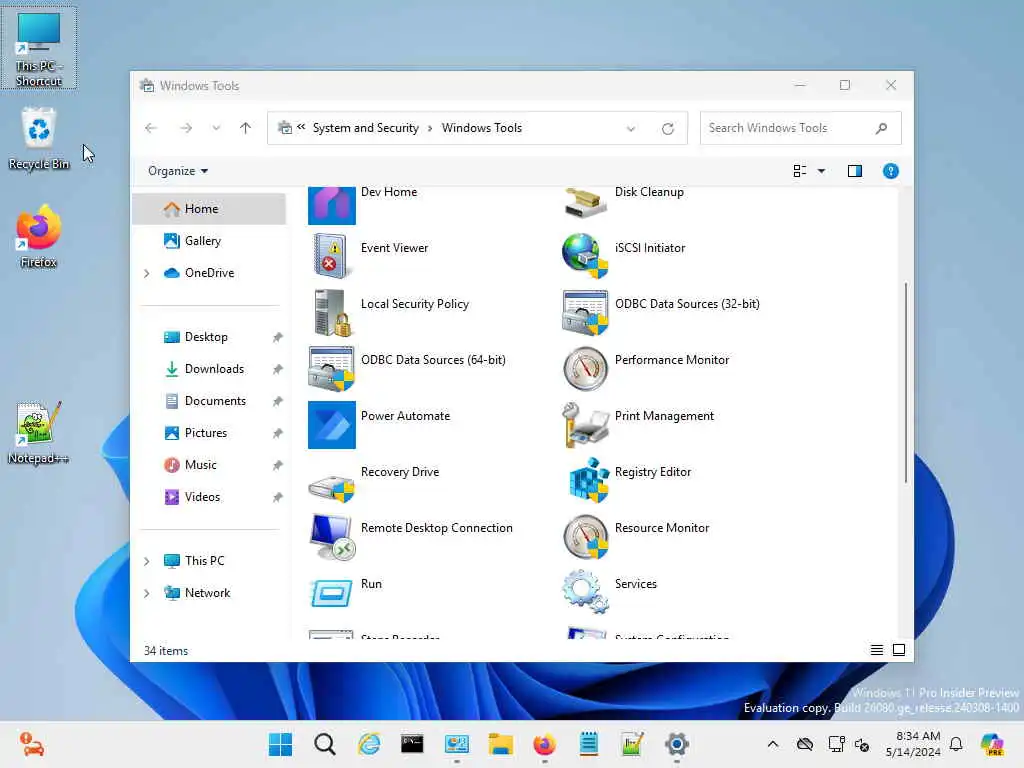Expand the OneDrive tree node
The height and width of the screenshot is (768, 1024).
[x=146, y=273]
